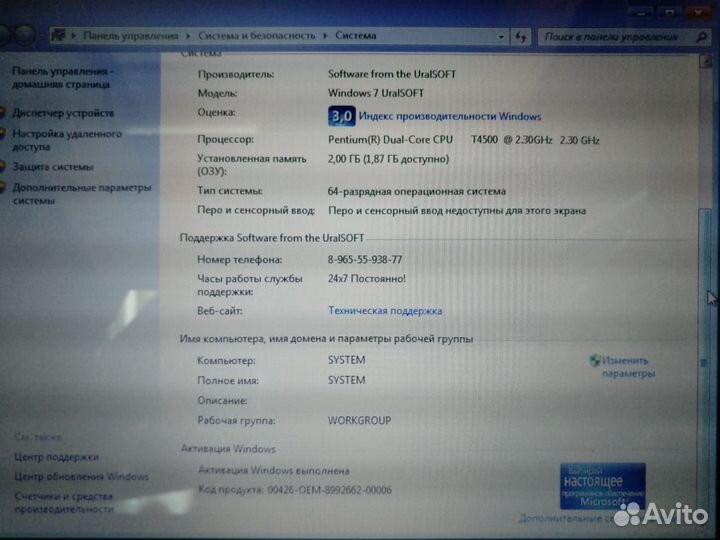The height and width of the screenshot is (540, 720).
Task: Open the Индекс производительности Windows link
Action: [x=450, y=117]
